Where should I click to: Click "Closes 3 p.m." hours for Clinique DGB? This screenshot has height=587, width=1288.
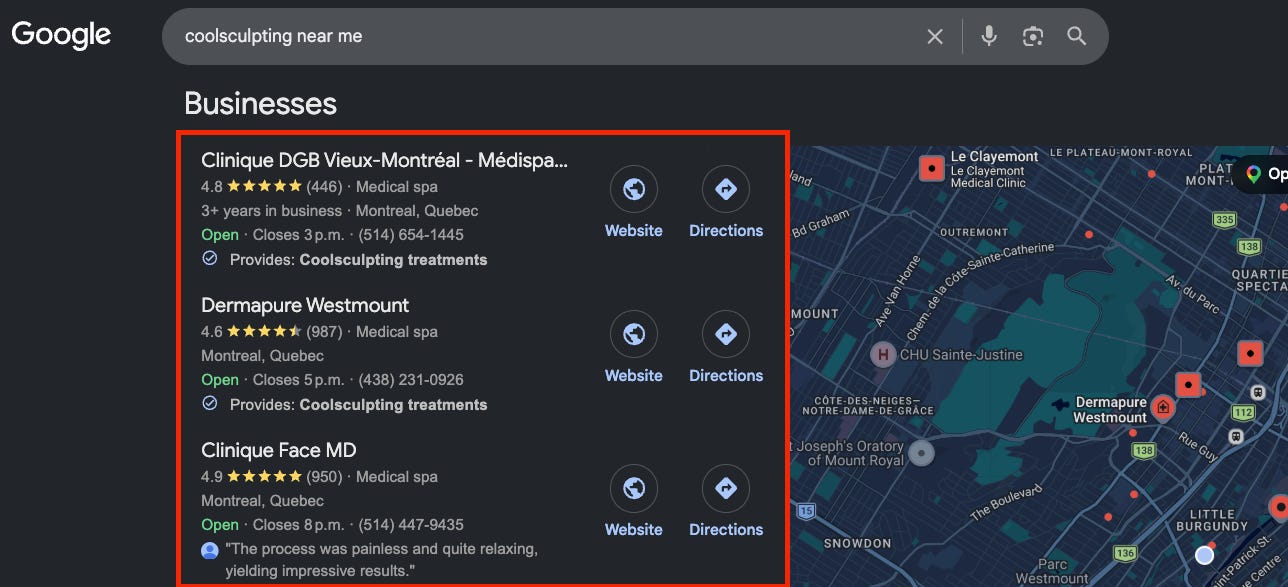[x=298, y=235]
